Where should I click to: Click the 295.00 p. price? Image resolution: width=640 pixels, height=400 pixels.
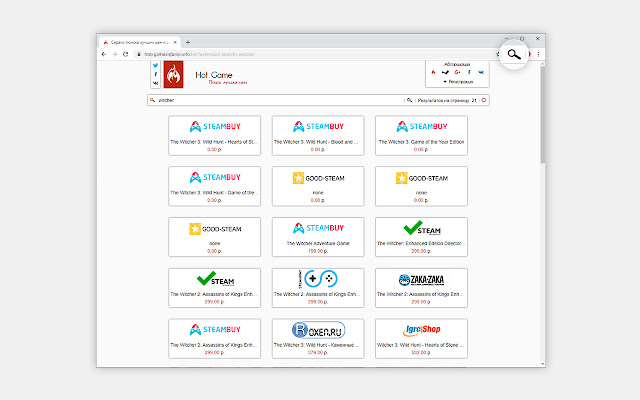click(421, 251)
